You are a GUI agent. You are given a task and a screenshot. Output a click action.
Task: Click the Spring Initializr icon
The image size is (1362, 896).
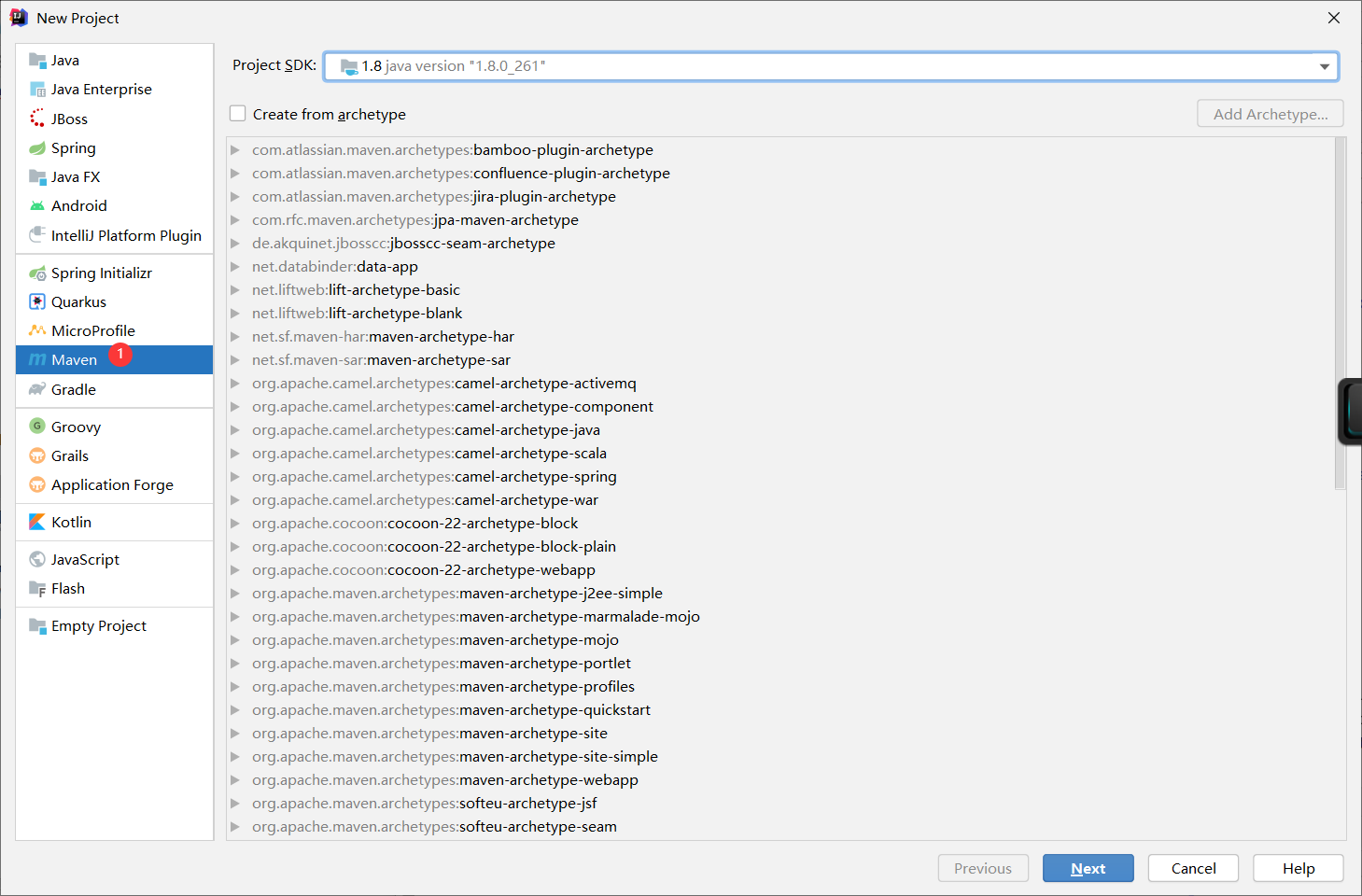tap(37, 273)
